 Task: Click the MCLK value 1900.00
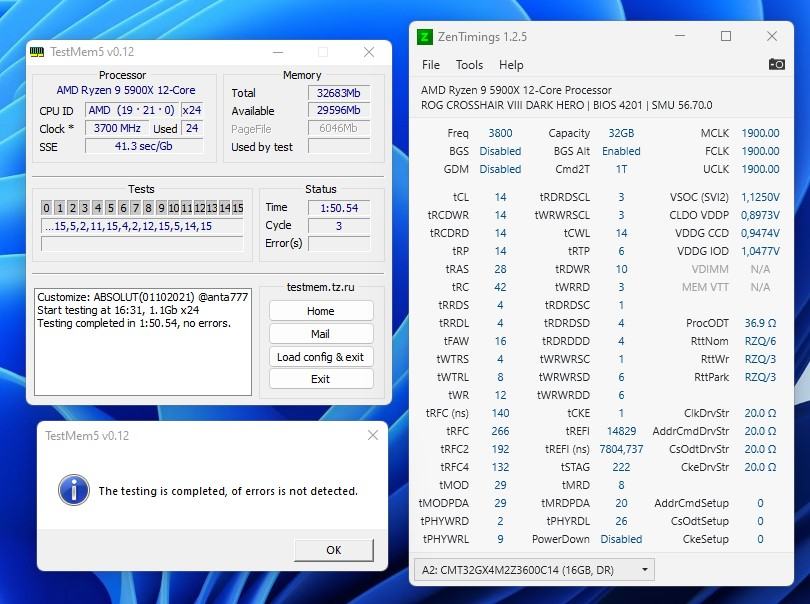click(x=760, y=133)
